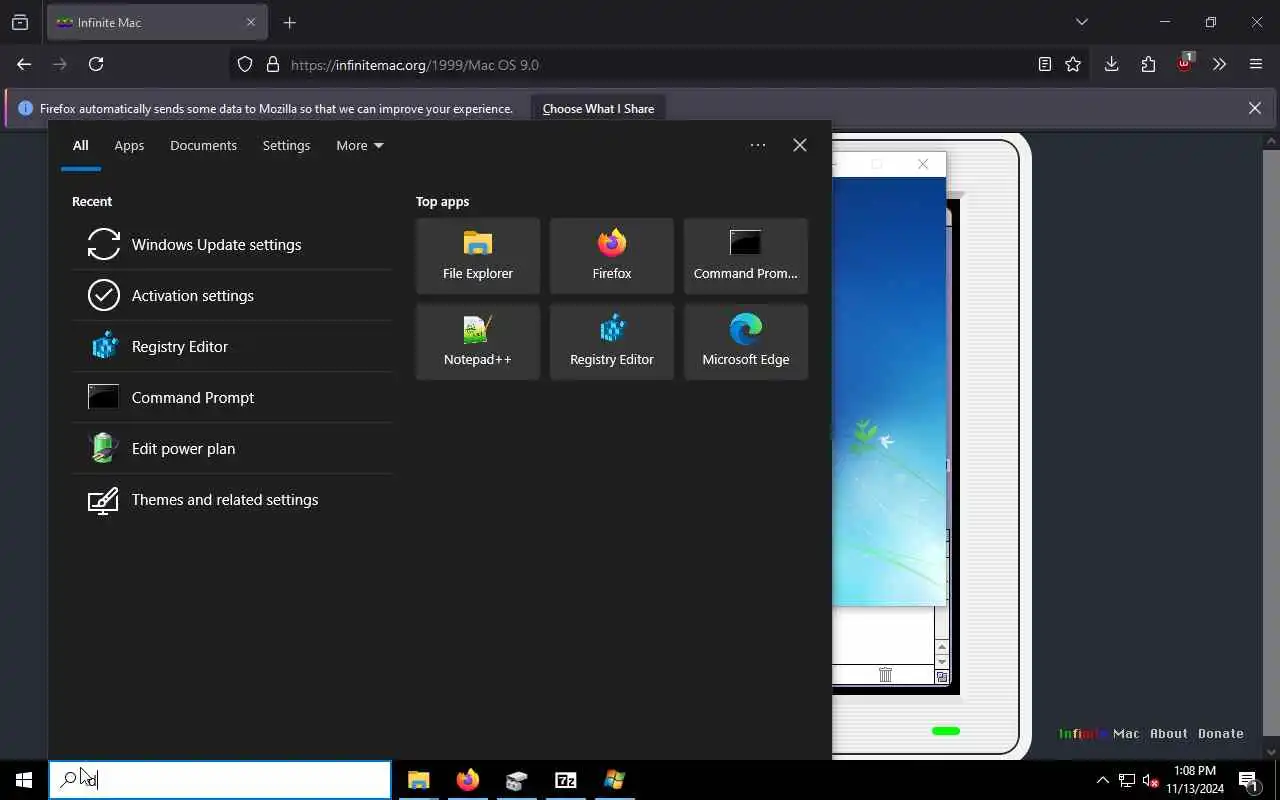
Task: Dismiss the Firefox data notification bar
Action: pyautogui.click(x=1255, y=108)
